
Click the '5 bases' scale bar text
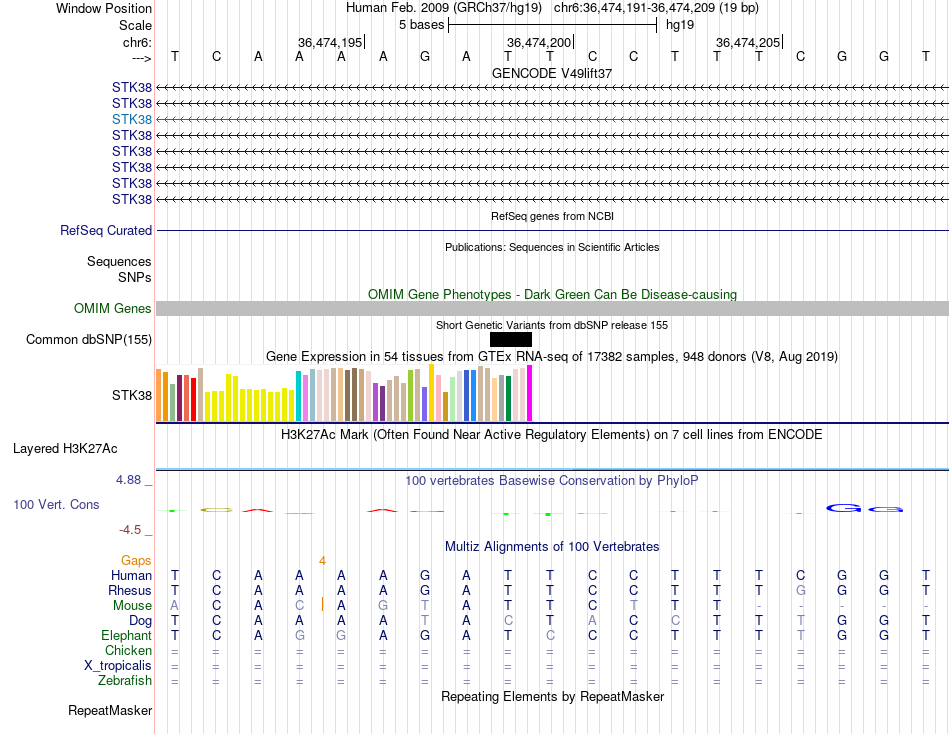coord(422,25)
